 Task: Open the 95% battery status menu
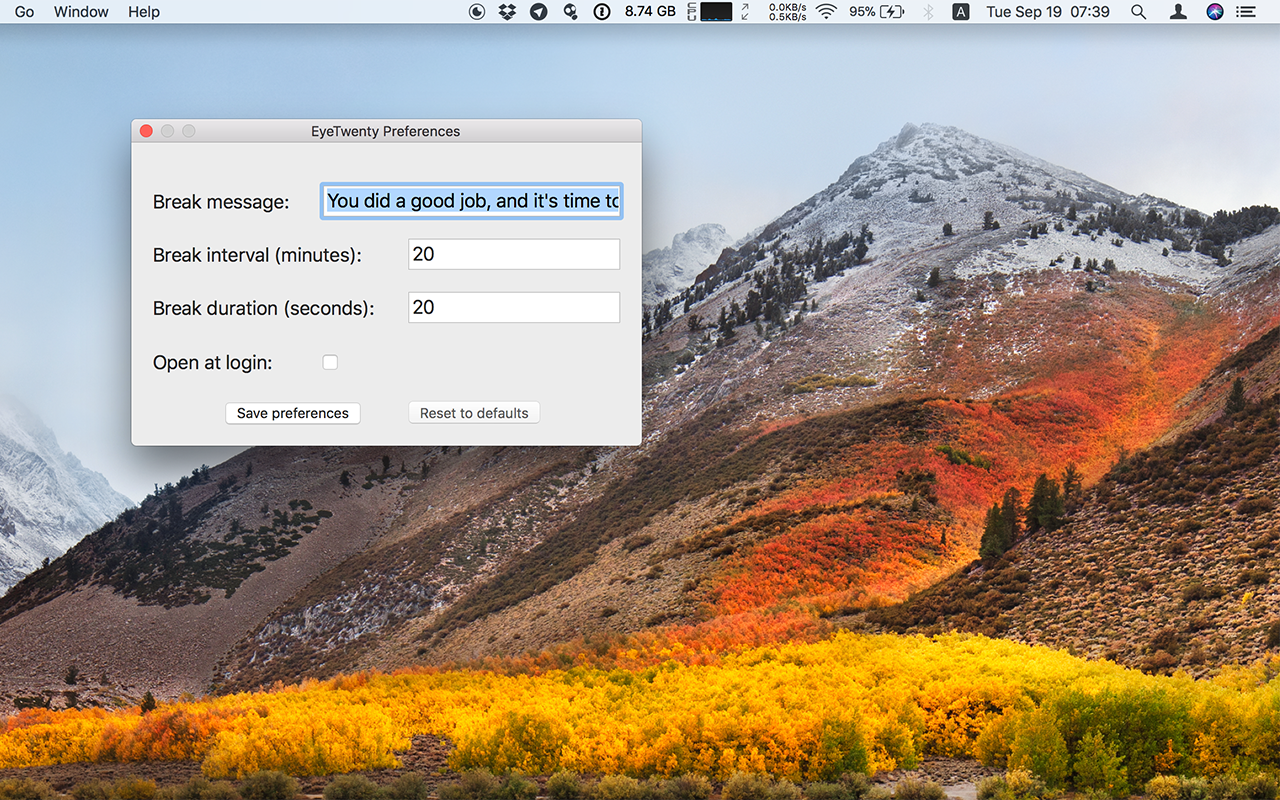tap(877, 12)
